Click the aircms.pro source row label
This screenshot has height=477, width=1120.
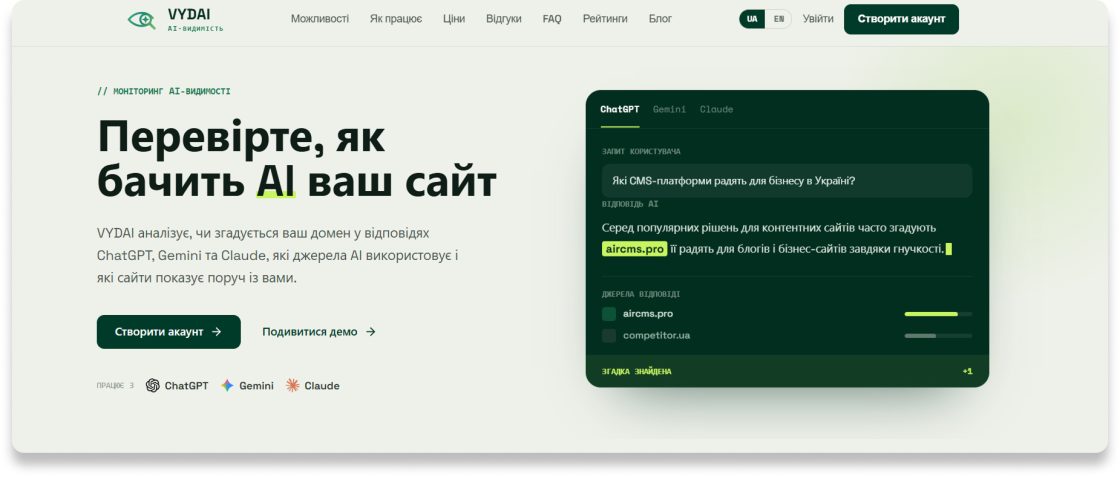coord(648,314)
